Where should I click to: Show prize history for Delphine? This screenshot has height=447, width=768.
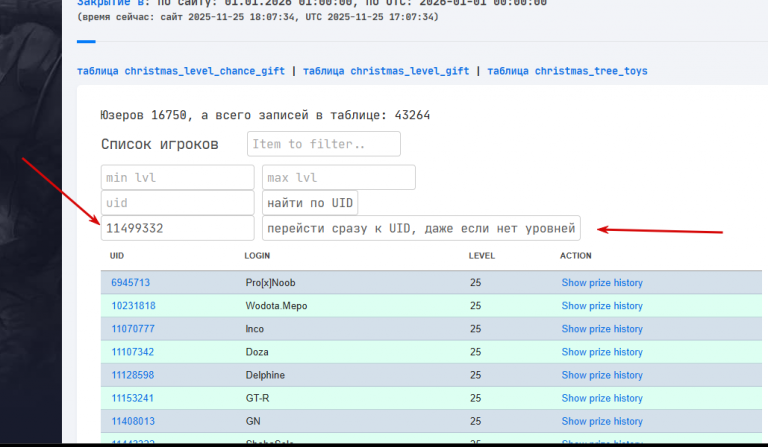pos(602,375)
